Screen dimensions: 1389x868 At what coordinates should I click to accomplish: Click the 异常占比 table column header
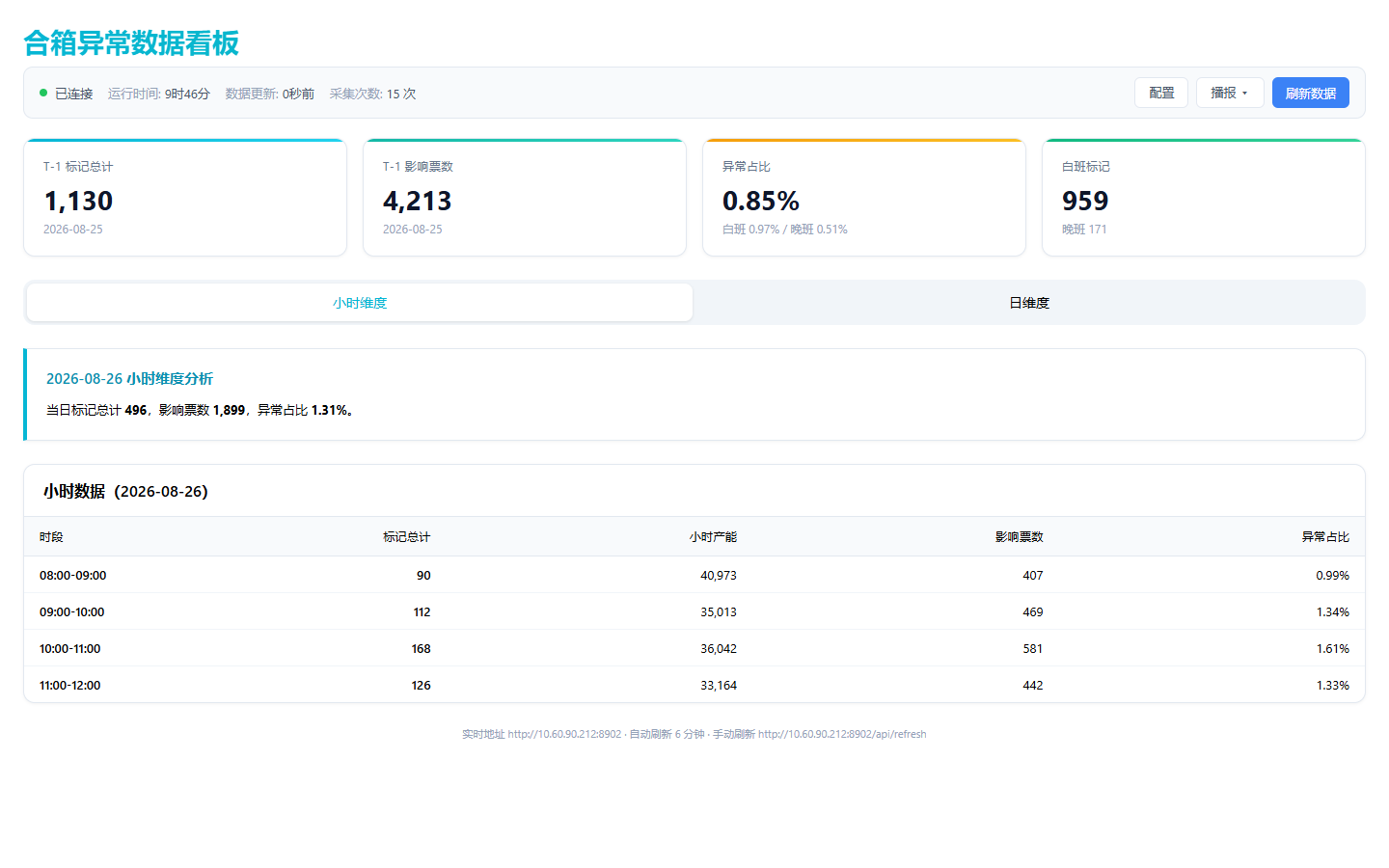[x=1325, y=537]
